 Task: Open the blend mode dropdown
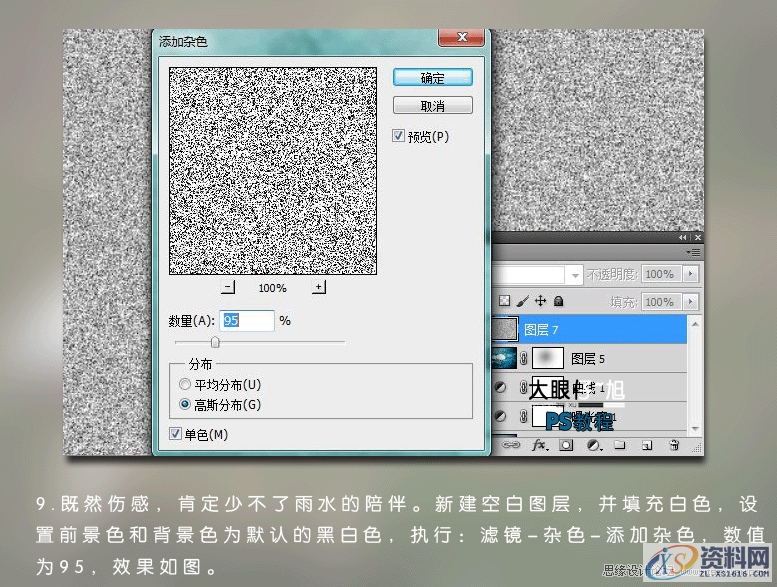pyautogui.click(x=575, y=274)
